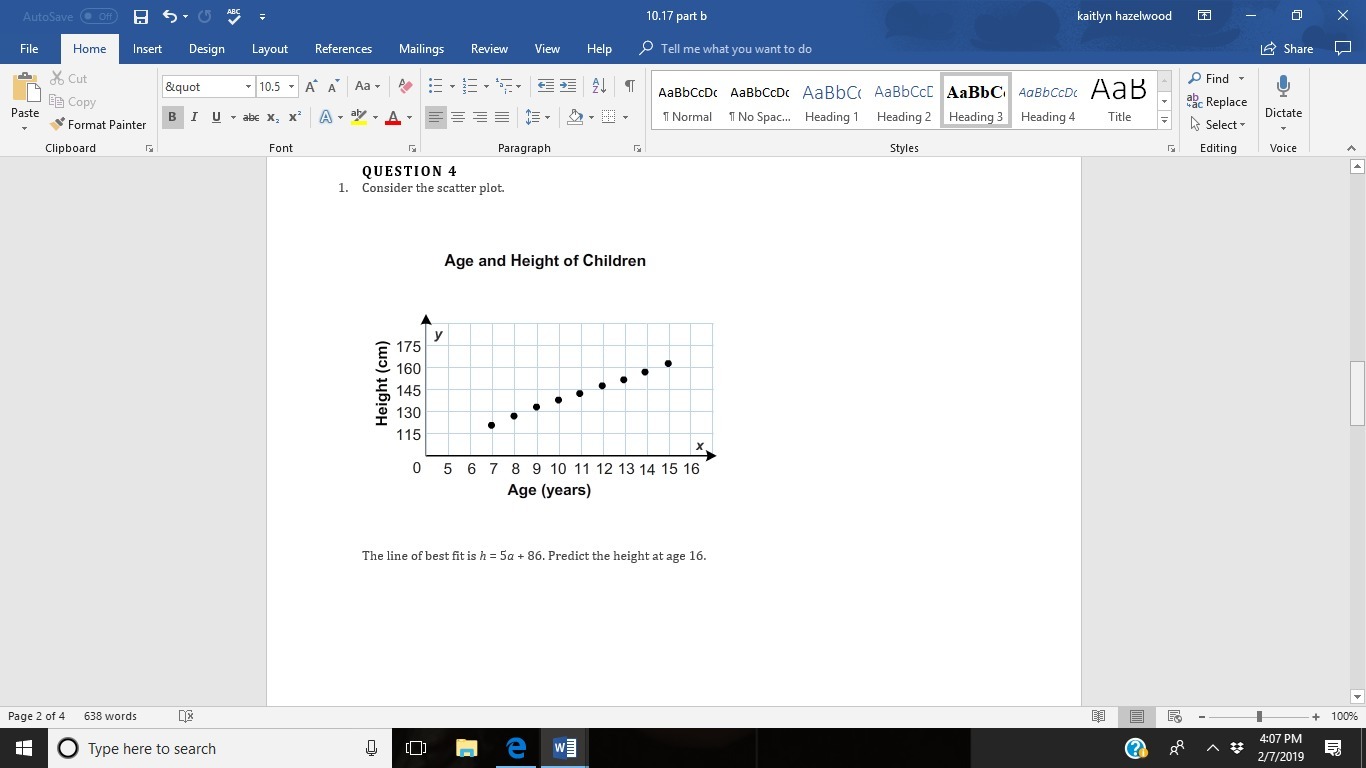Click the bullet list icon

(x=435, y=86)
